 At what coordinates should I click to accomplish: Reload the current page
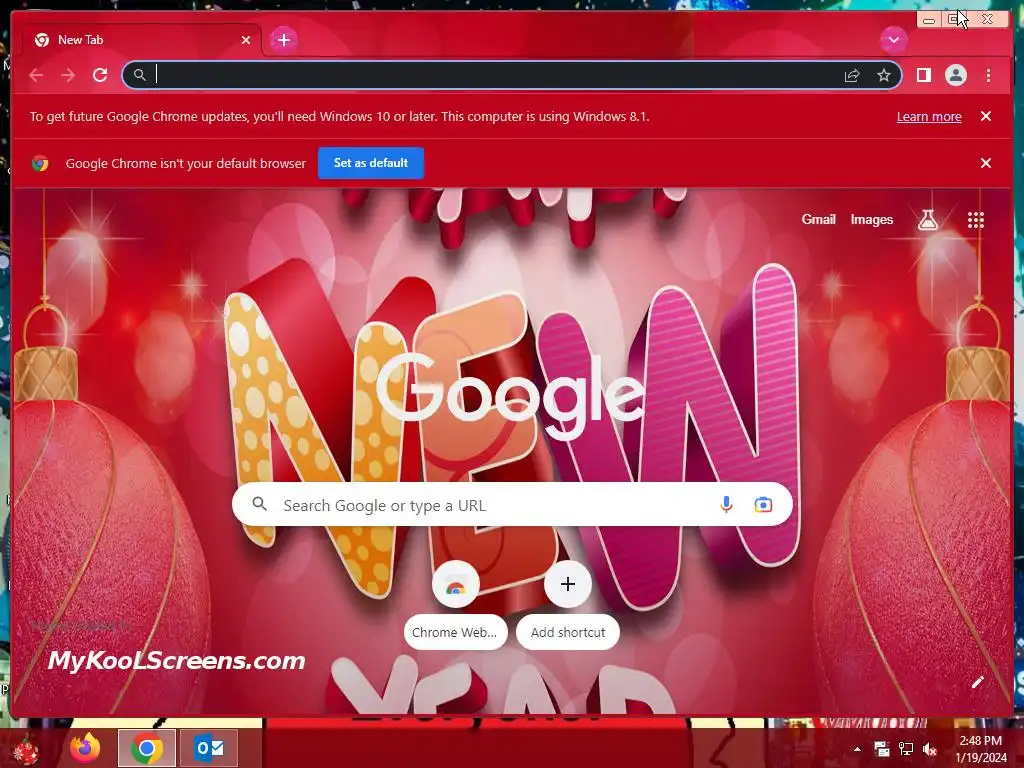(x=100, y=75)
